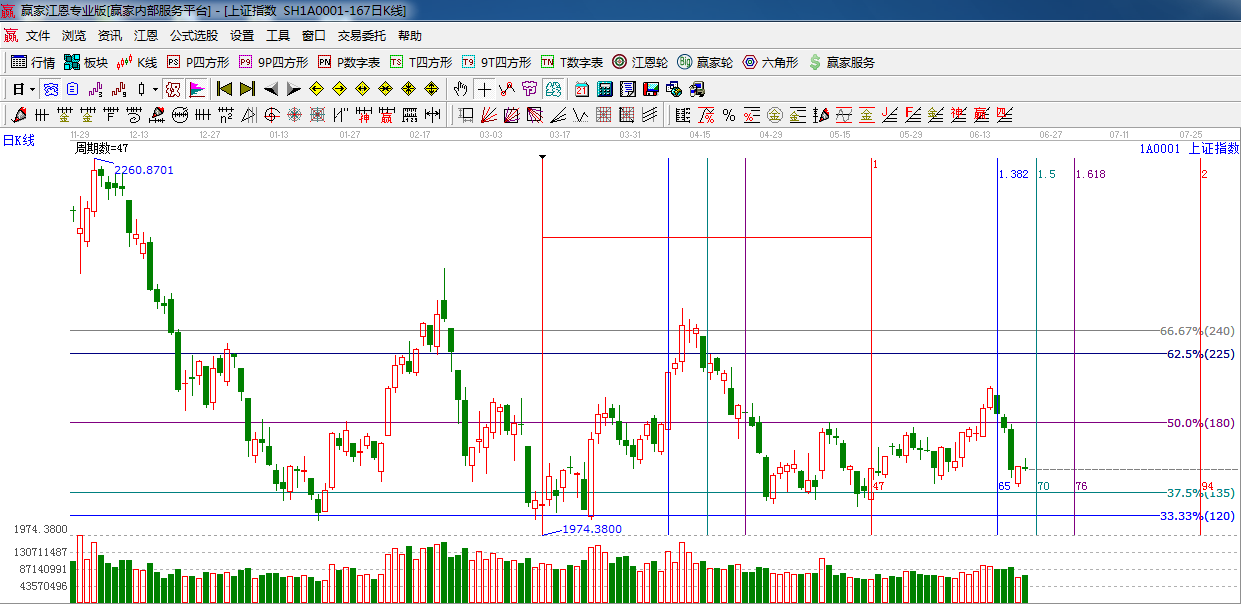Toggle the crosshair cursor button
Screen dimensions: 1241x604
pyautogui.click(x=485, y=89)
